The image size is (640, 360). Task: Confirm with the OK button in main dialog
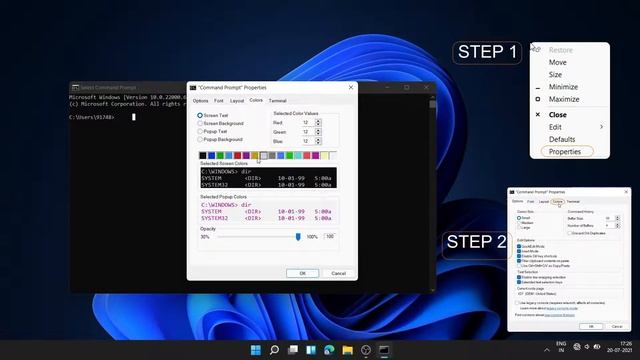coord(302,273)
